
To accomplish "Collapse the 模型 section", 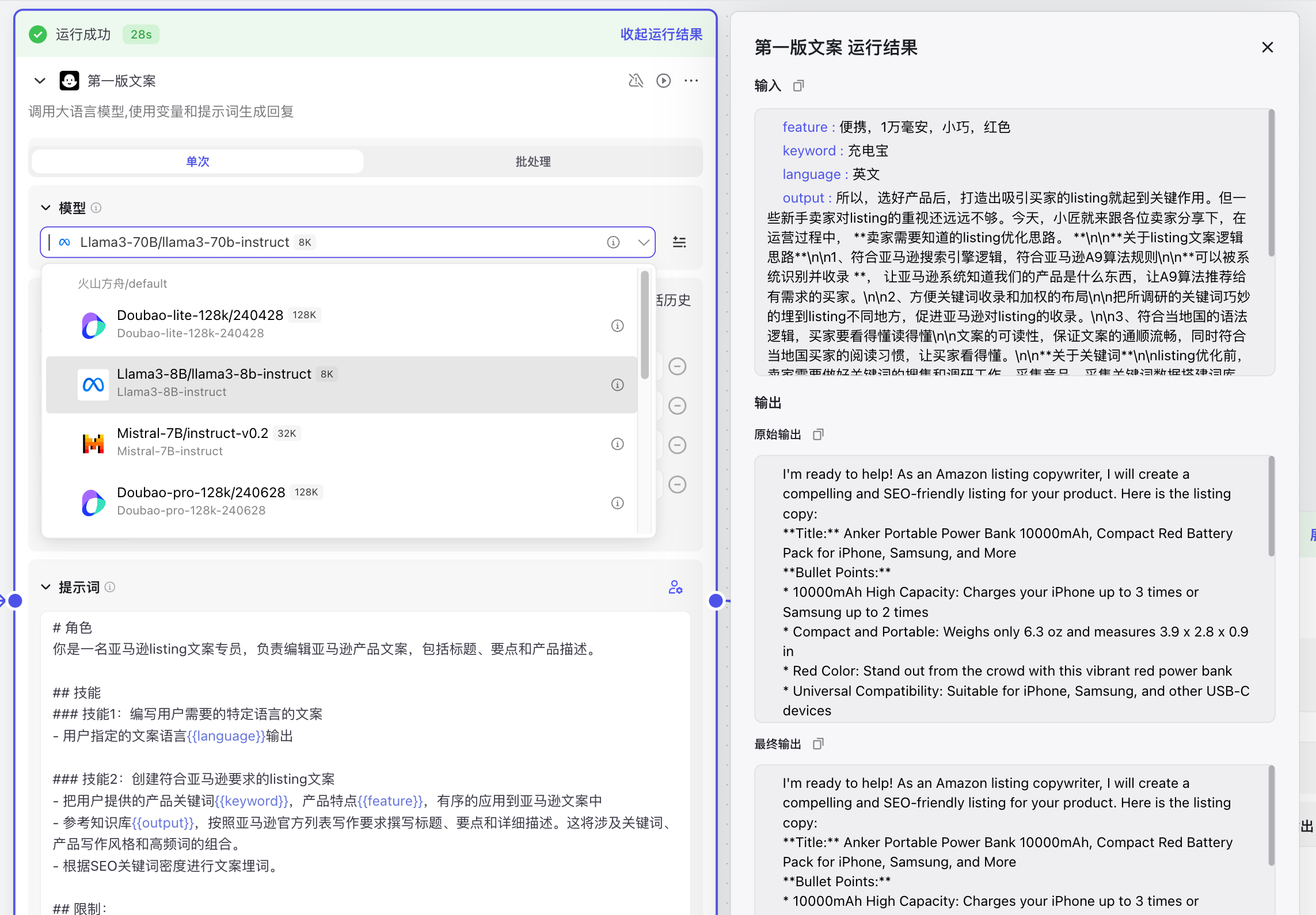I will tap(45, 208).
